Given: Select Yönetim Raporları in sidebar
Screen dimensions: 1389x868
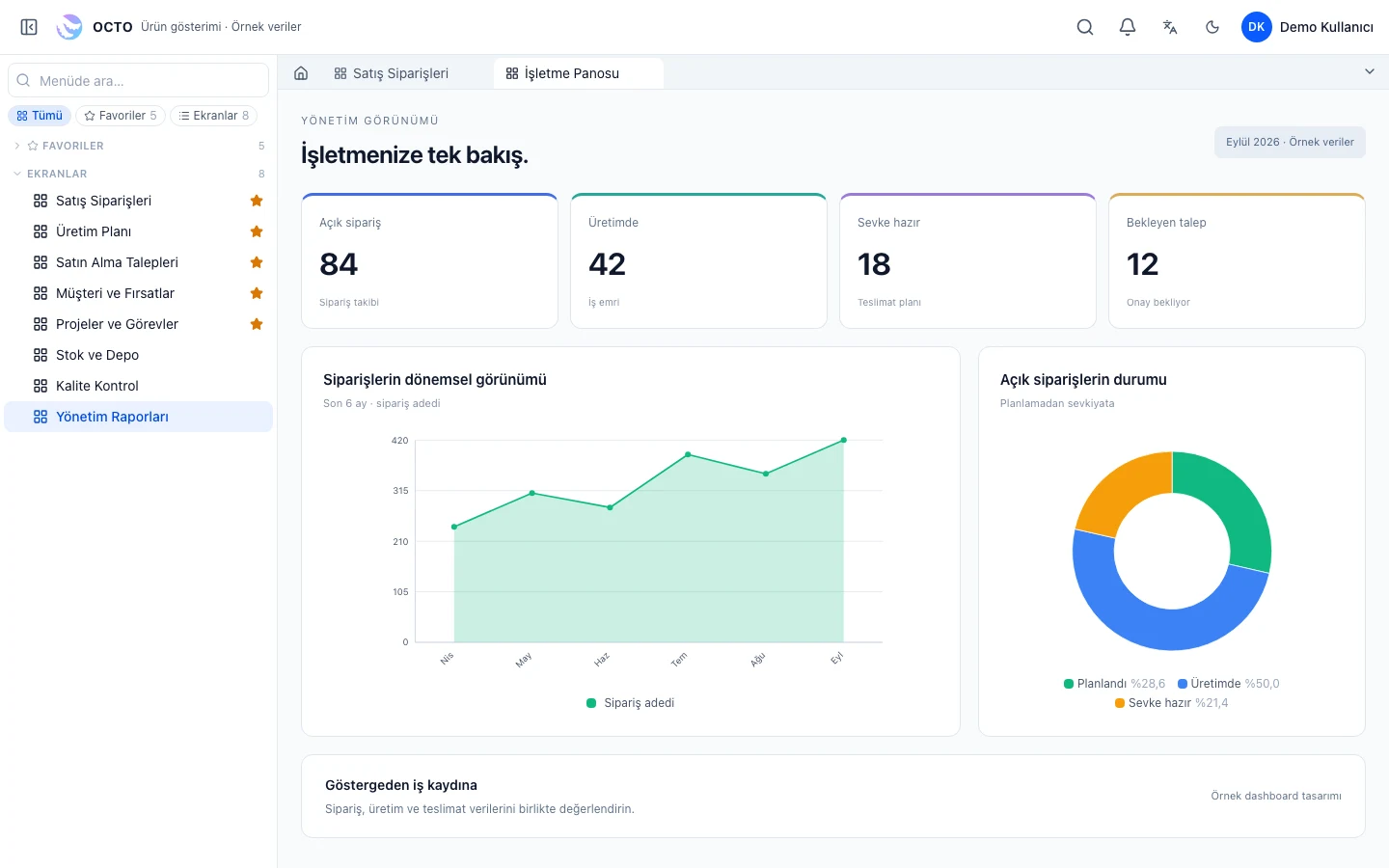Looking at the screenshot, I should tap(138, 417).
